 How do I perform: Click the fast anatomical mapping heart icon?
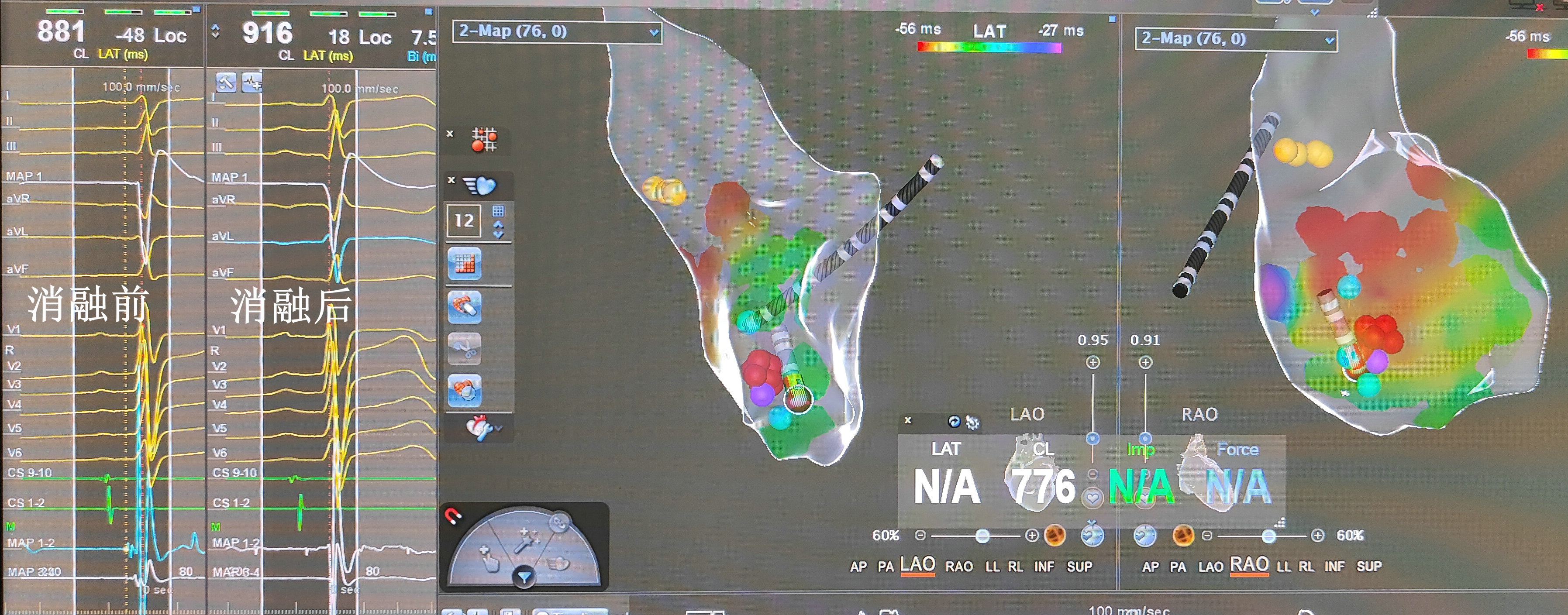tap(479, 185)
